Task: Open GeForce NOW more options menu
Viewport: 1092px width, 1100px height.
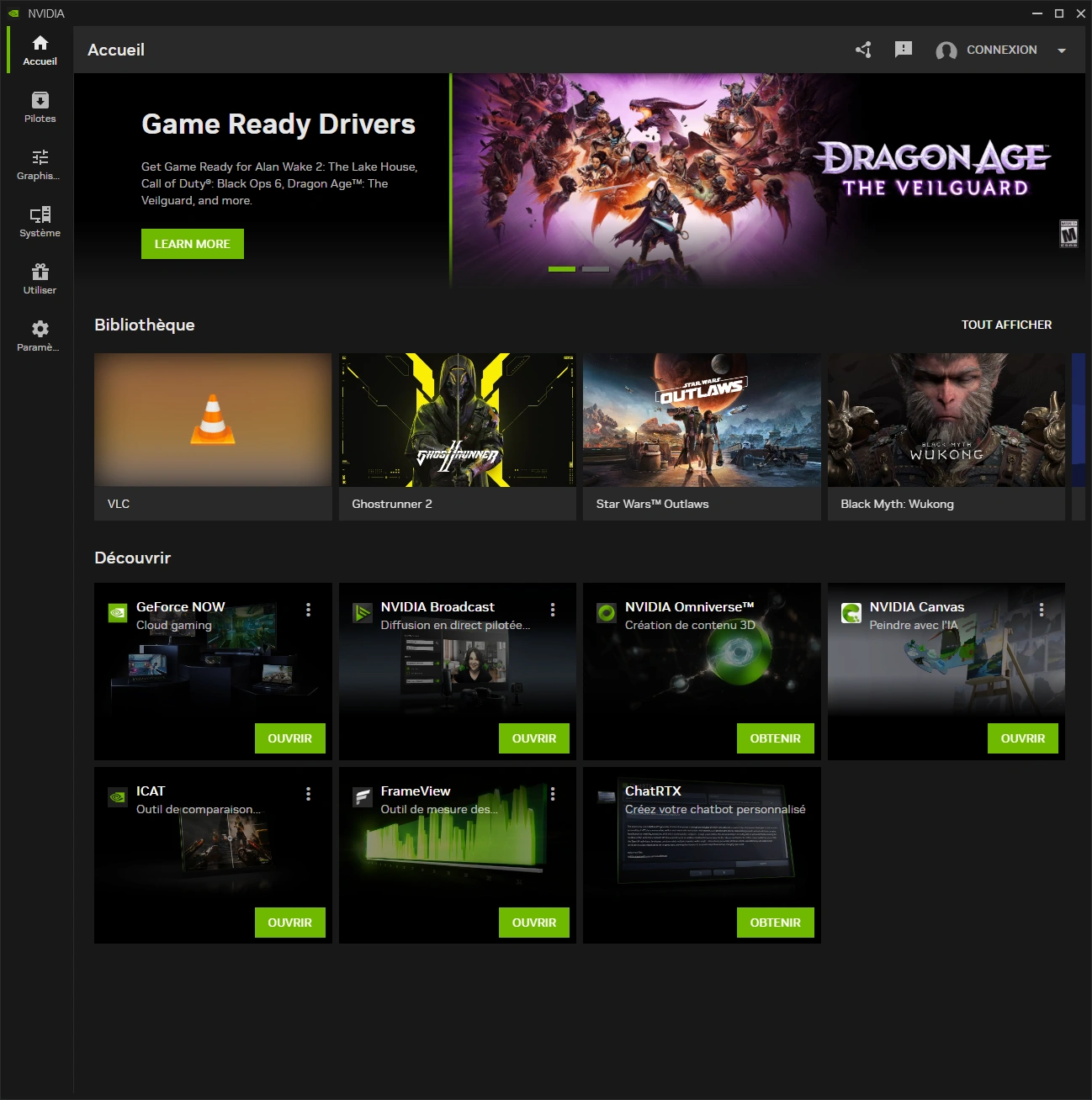Action: (x=309, y=610)
